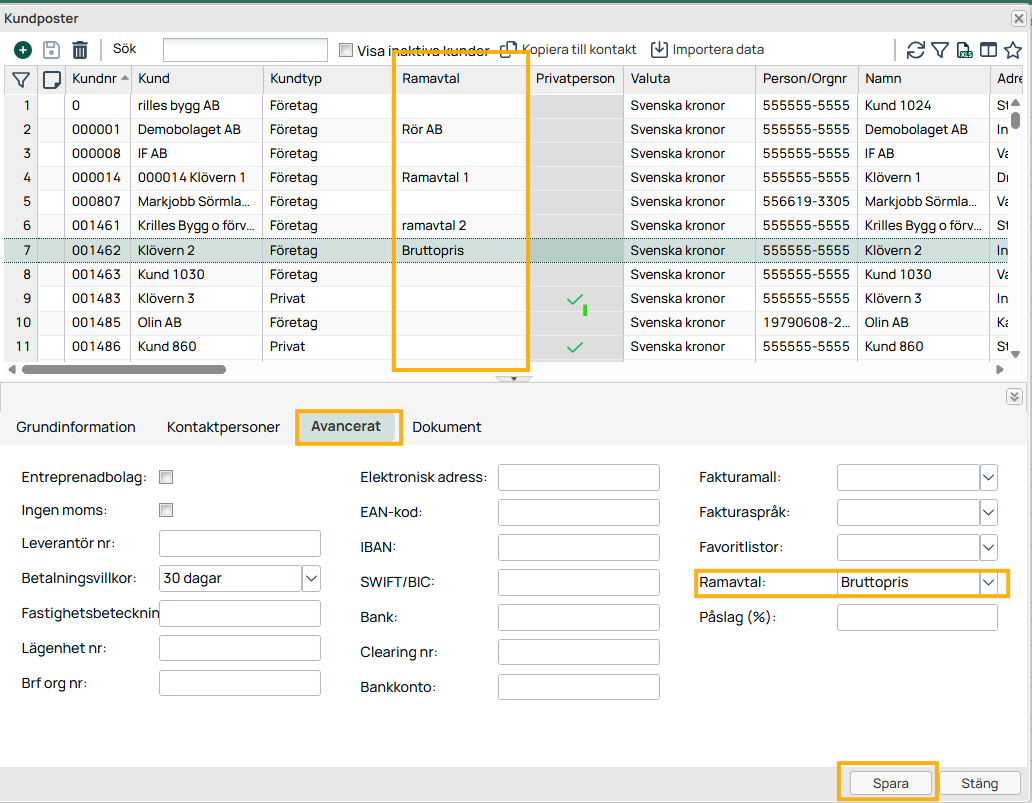Open the filter funnel in the top-right toolbar
The image size is (1032, 803).
(x=940, y=50)
